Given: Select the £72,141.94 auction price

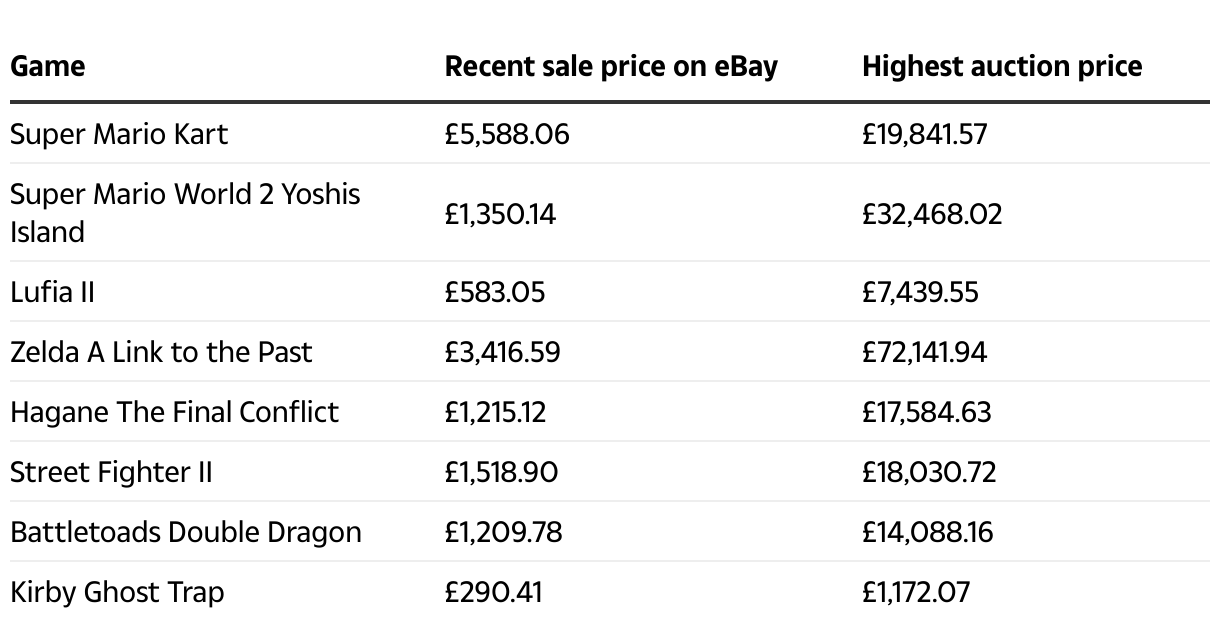Looking at the screenshot, I should 924,352.
